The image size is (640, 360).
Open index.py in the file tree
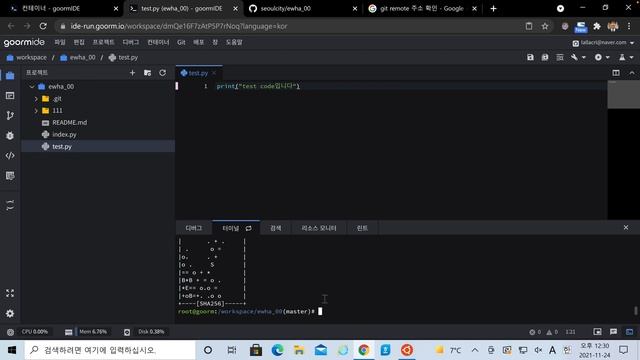(x=64, y=134)
